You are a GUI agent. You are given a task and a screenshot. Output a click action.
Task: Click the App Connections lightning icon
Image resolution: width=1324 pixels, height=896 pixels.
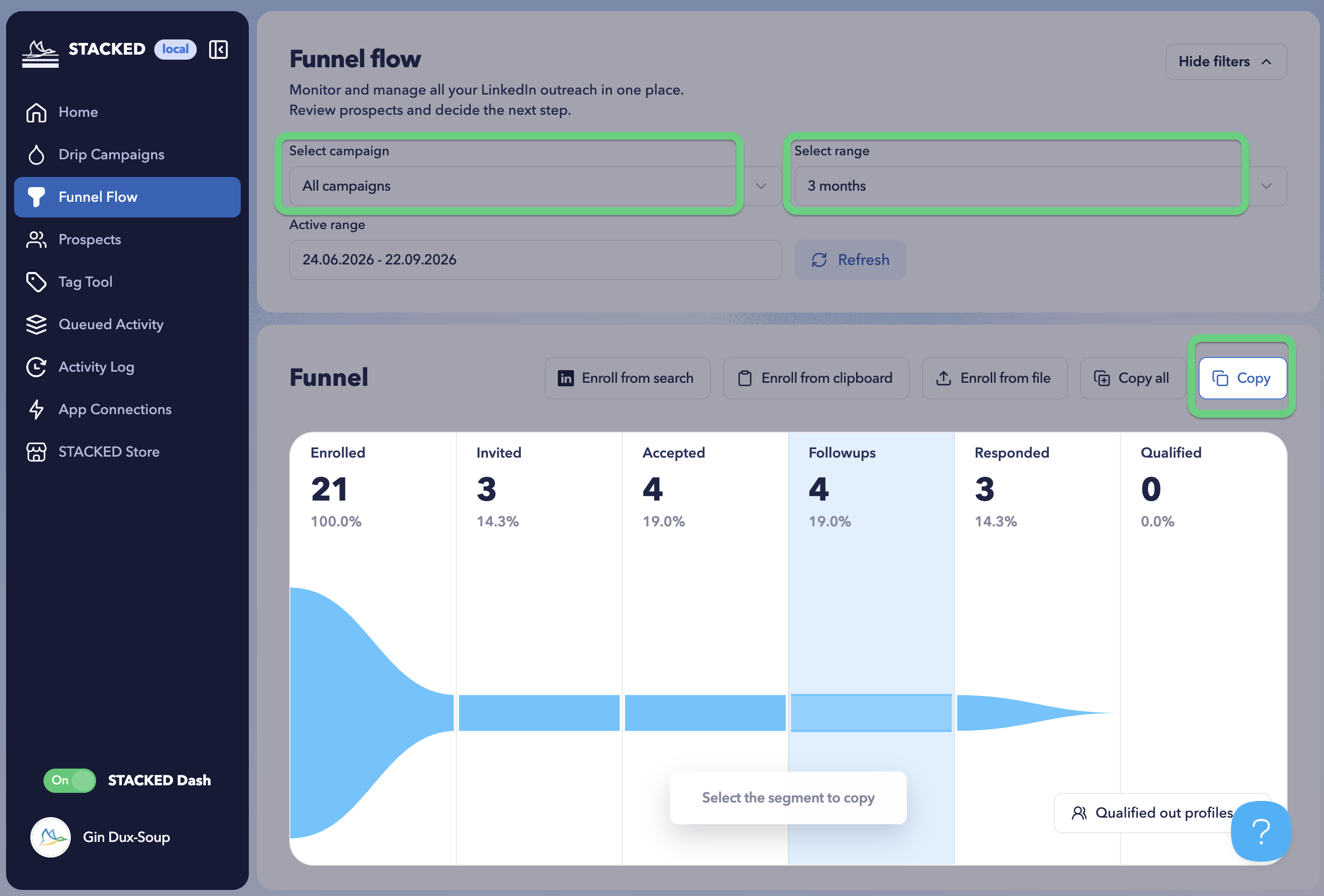[x=36, y=410]
